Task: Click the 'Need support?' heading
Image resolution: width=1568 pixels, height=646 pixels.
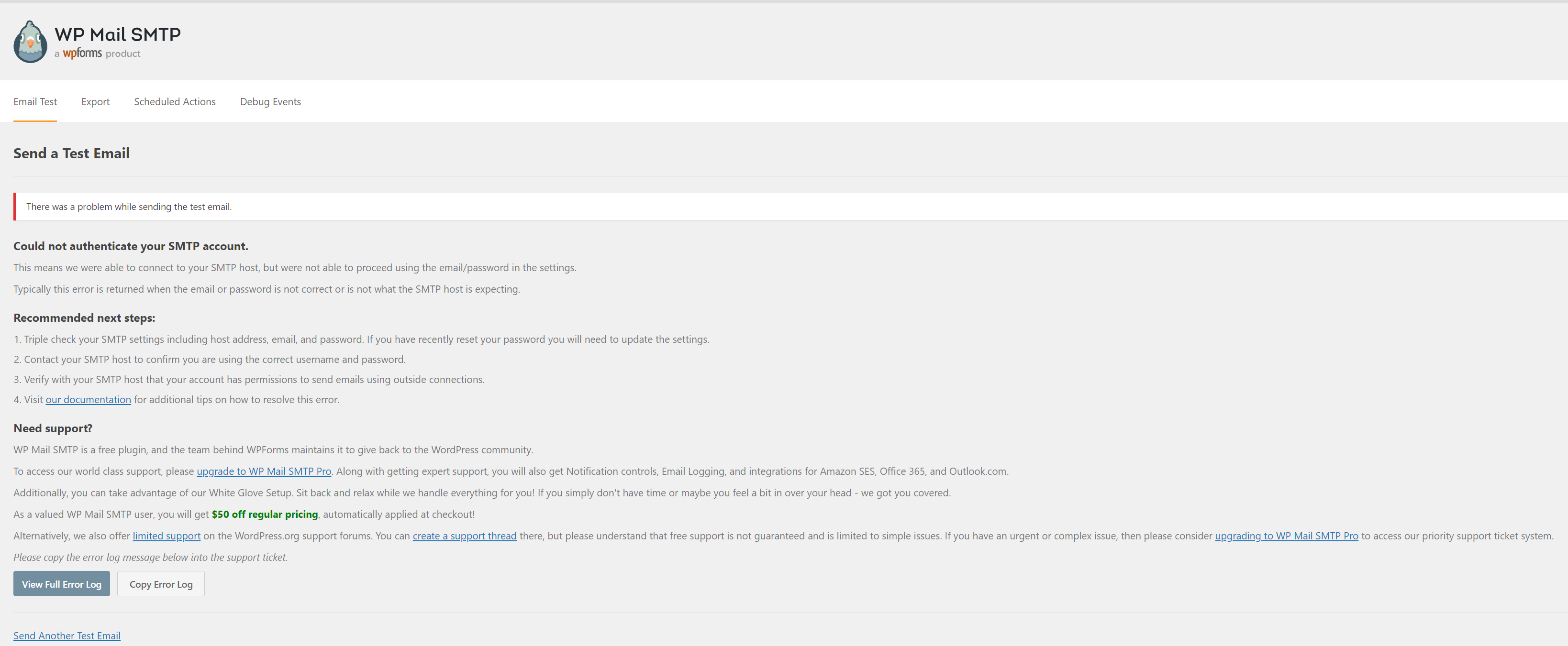Action: [x=53, y=429]
